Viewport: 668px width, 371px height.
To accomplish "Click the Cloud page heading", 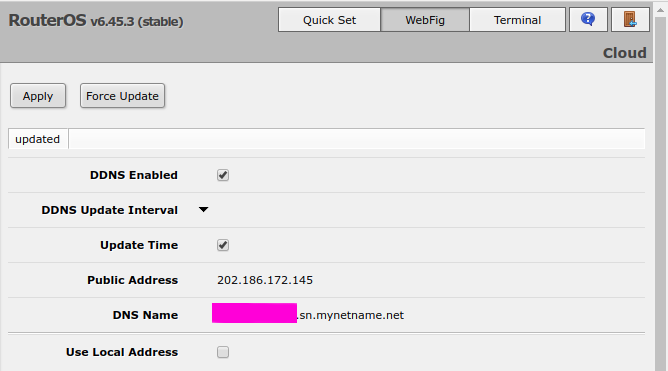I will pyautogui.click(x=625, y=53).
